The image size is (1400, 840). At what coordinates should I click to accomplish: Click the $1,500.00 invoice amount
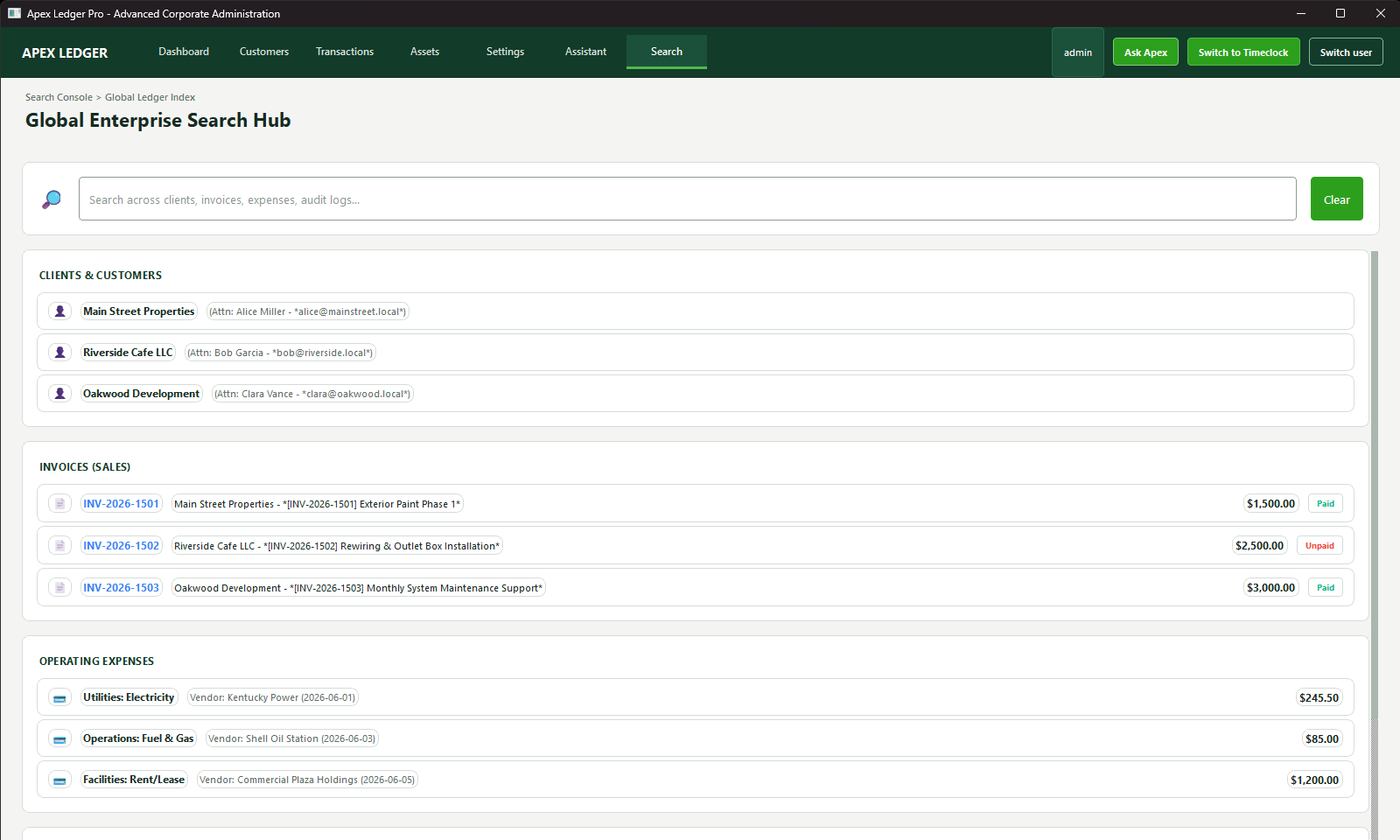pyautogui.click(x=1270, y=504)
